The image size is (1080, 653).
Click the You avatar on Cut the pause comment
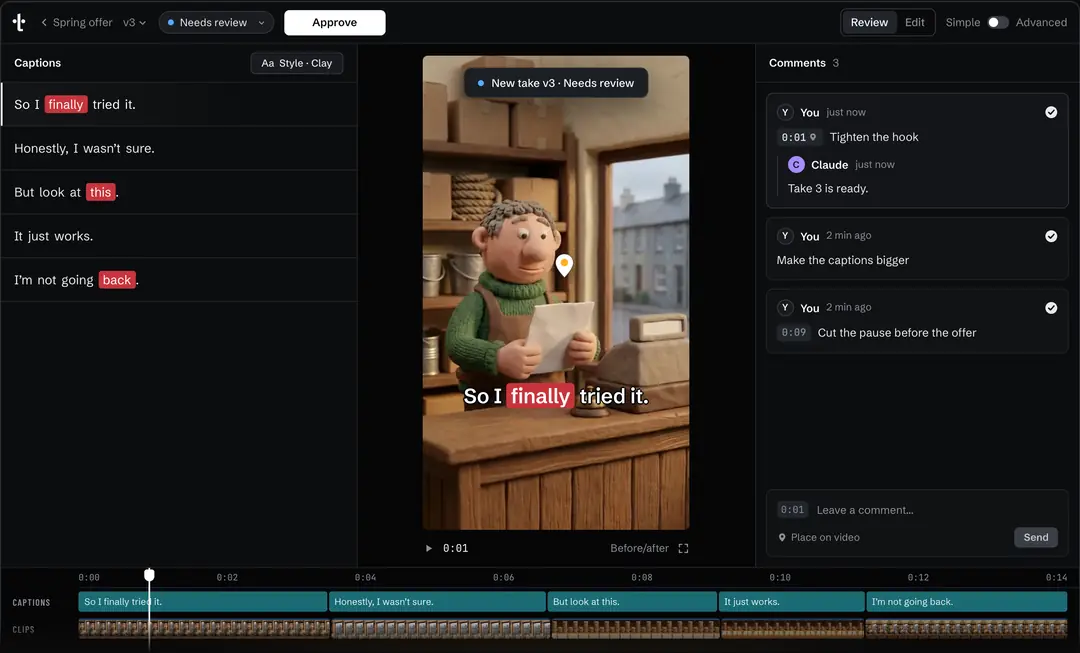785,308
